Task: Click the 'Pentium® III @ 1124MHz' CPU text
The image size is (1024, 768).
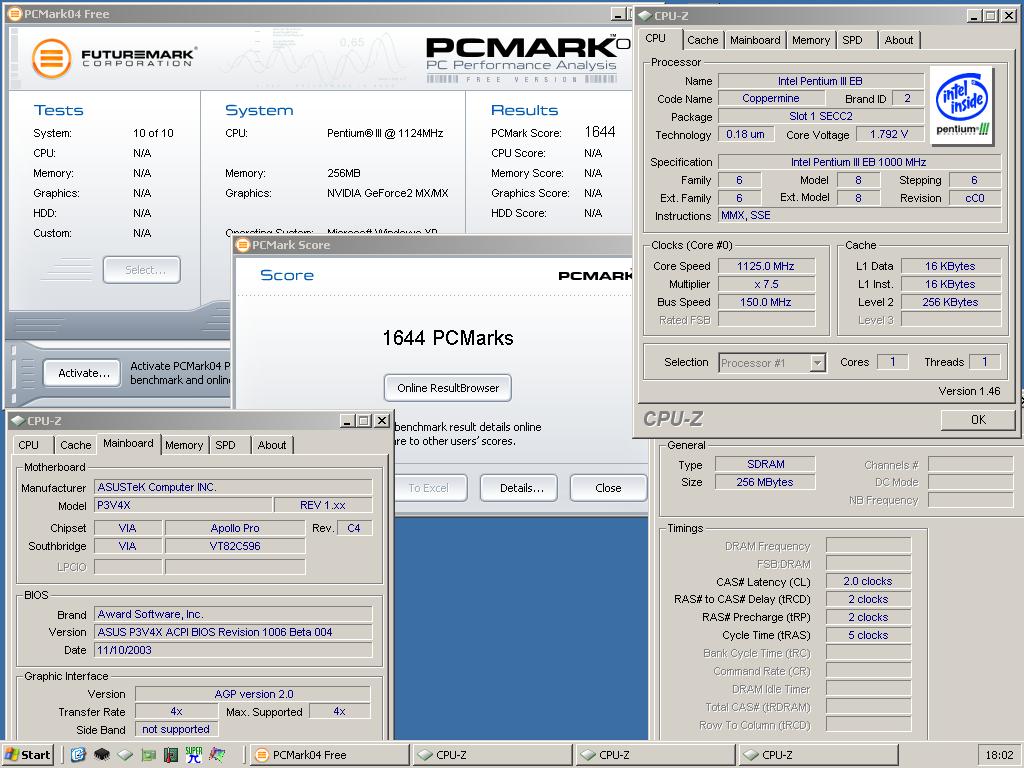Action: (x=385, y=133)
